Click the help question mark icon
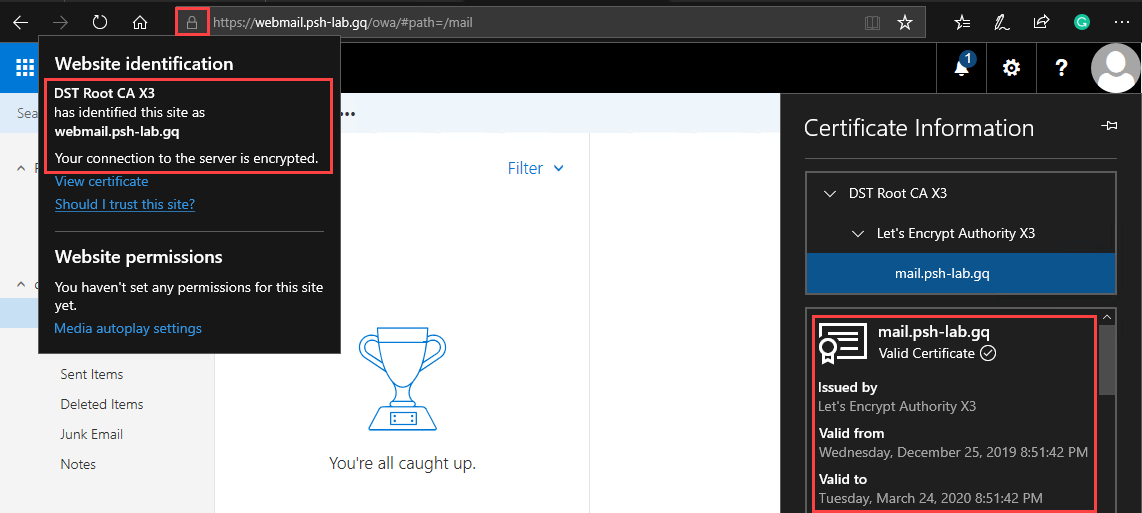 pyautogui.click(x=1062, y=67)
